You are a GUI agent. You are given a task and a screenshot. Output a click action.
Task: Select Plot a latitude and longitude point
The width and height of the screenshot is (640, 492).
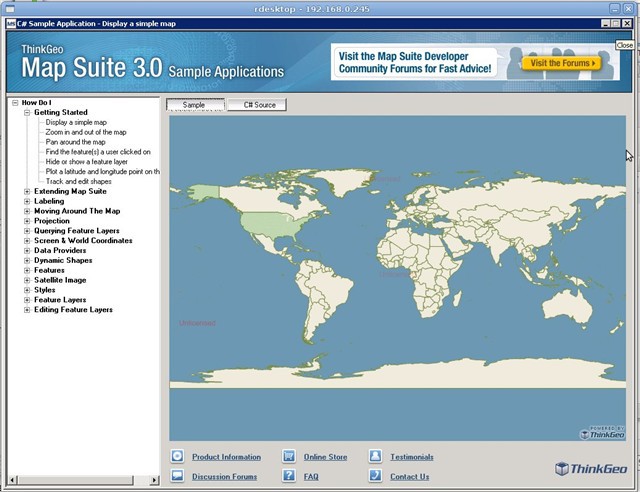(x=102, y=171)
